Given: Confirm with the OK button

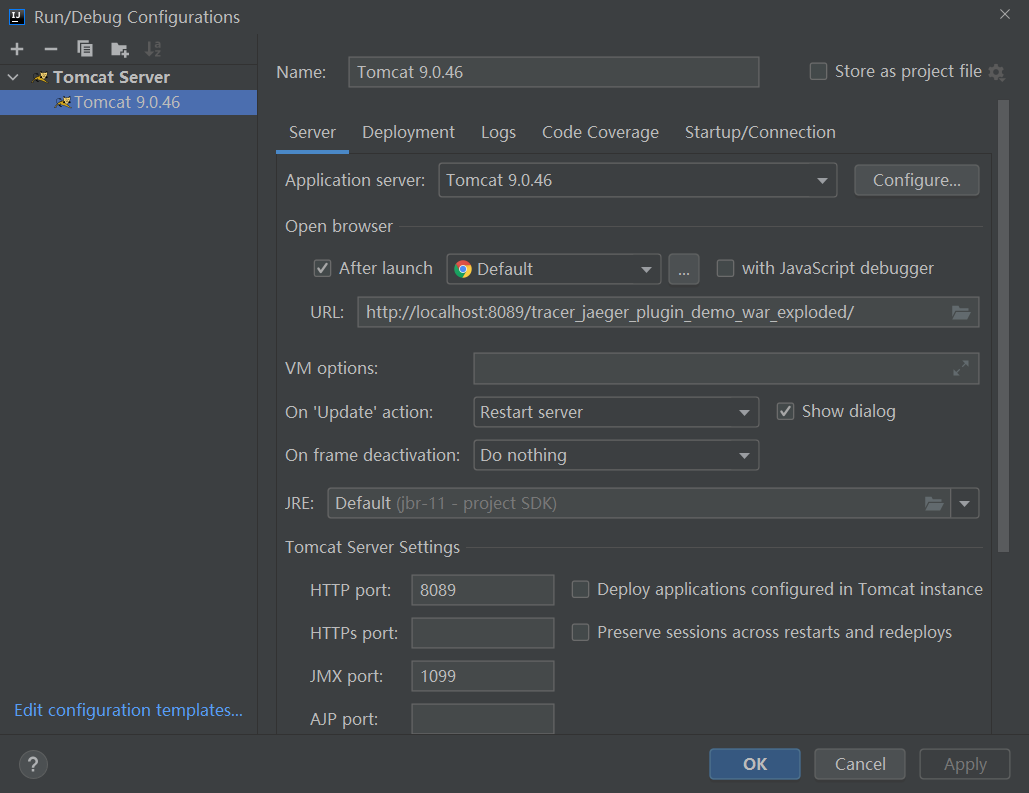Looking at the screenshot, I should coord(755,764).
